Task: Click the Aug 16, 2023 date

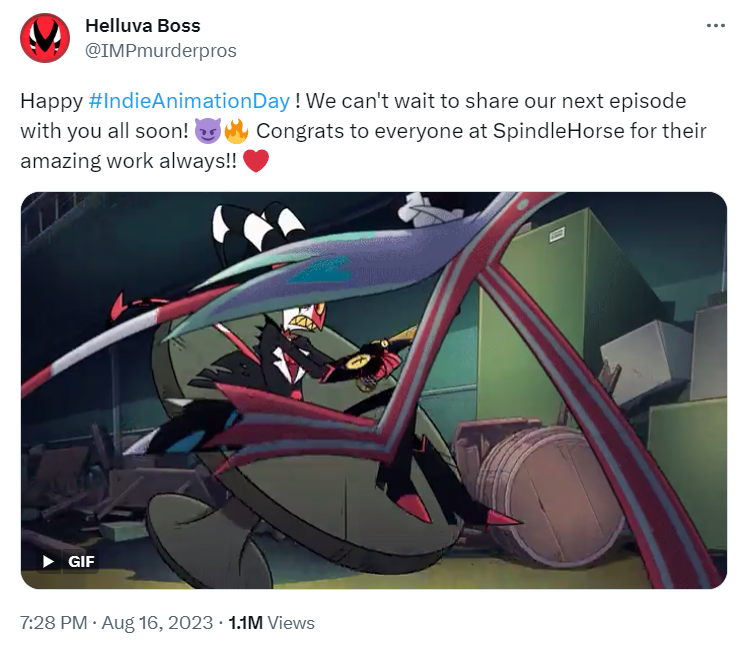Action: 157,622
